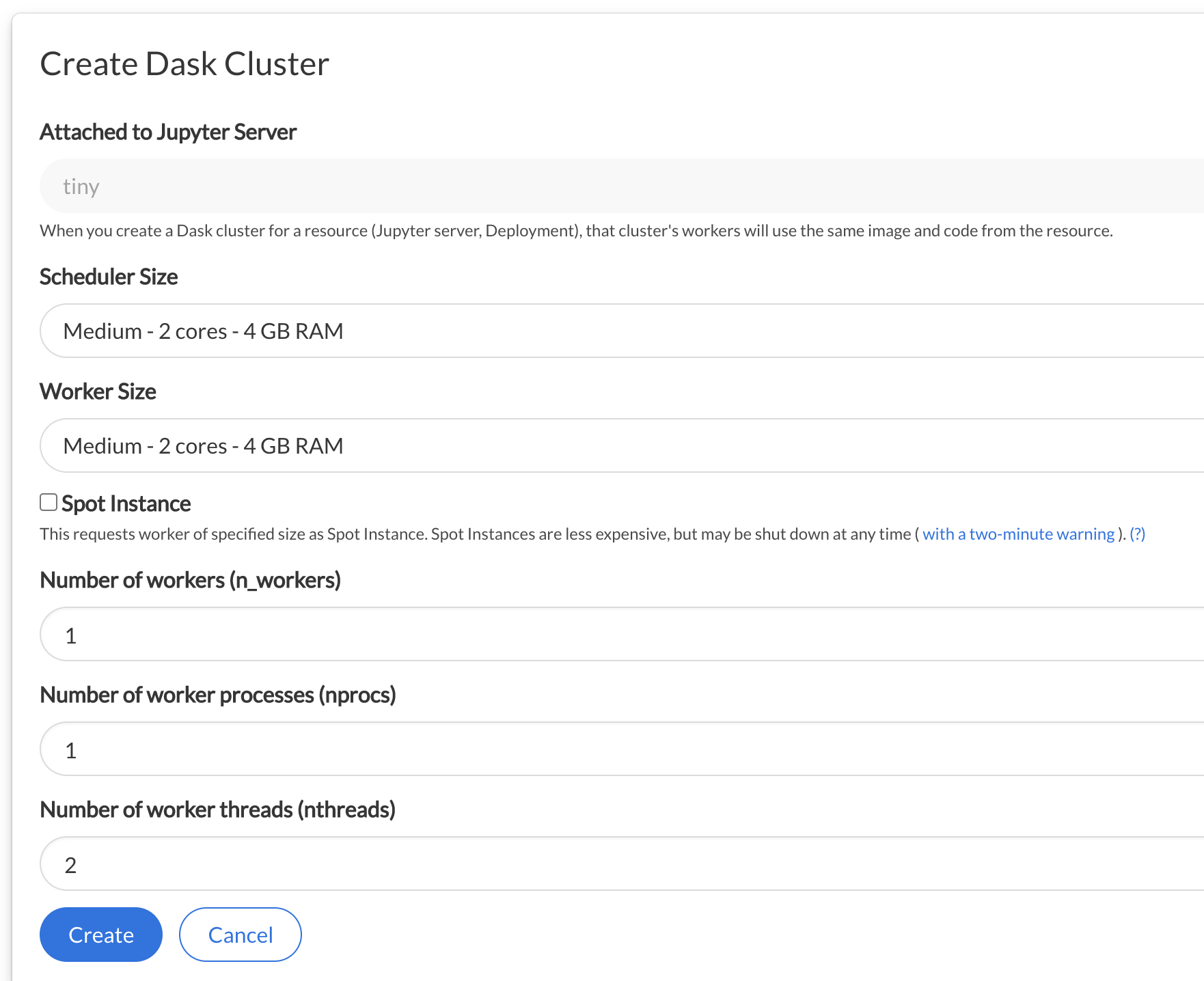This screenshot has height=981, width=1204.
Task: Click the Dask cluster resource description text
Action: click(576, 231)
